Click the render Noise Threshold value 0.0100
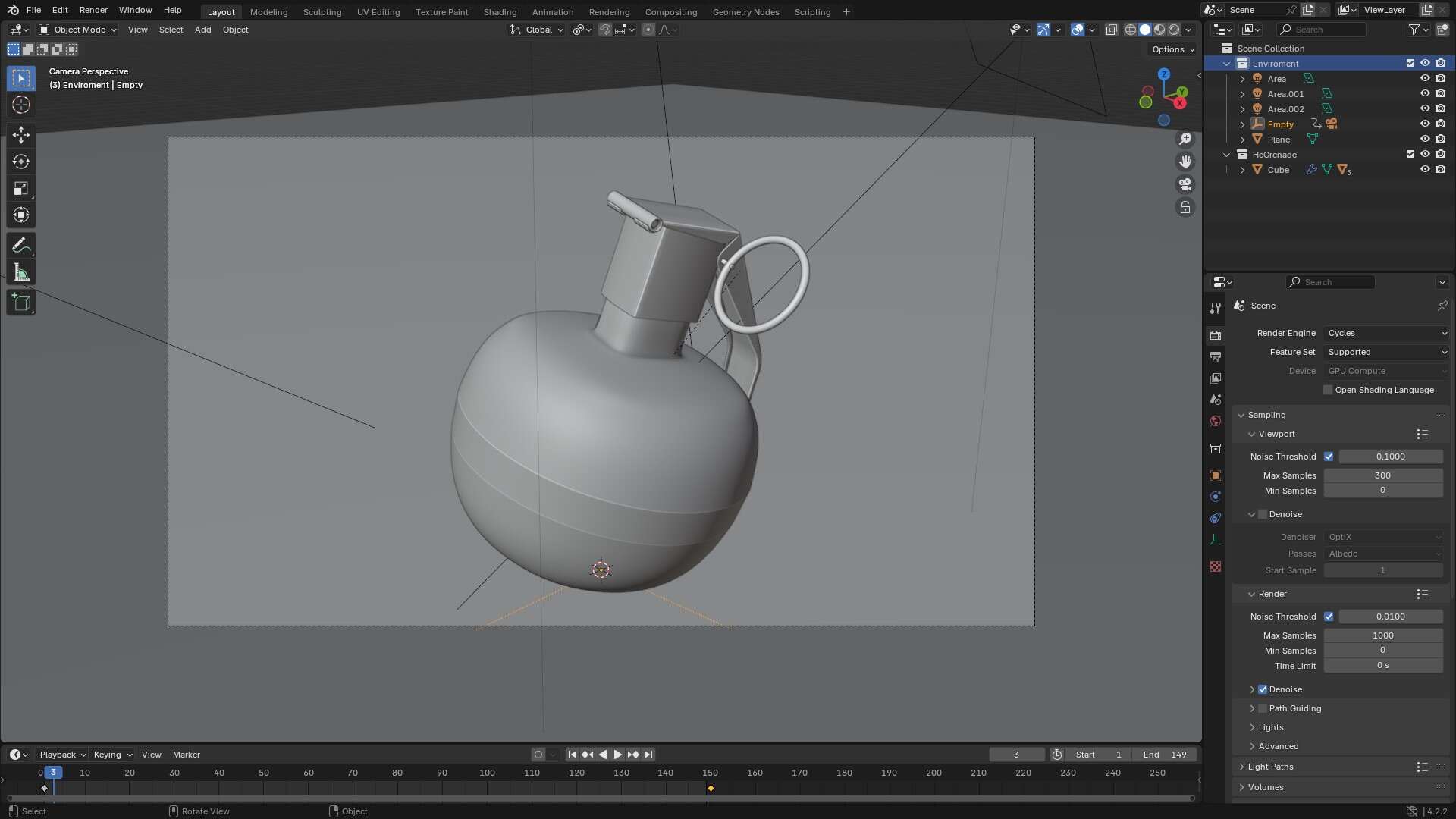This screenshot has width=1456, height=819. tap(1390, 617)
